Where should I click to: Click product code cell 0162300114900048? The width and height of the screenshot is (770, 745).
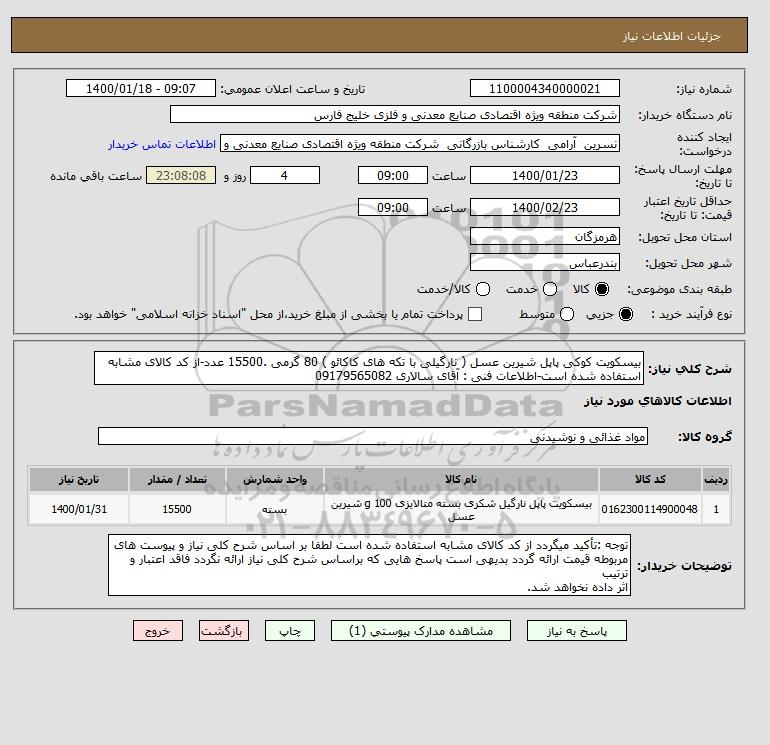pos(650,510)
